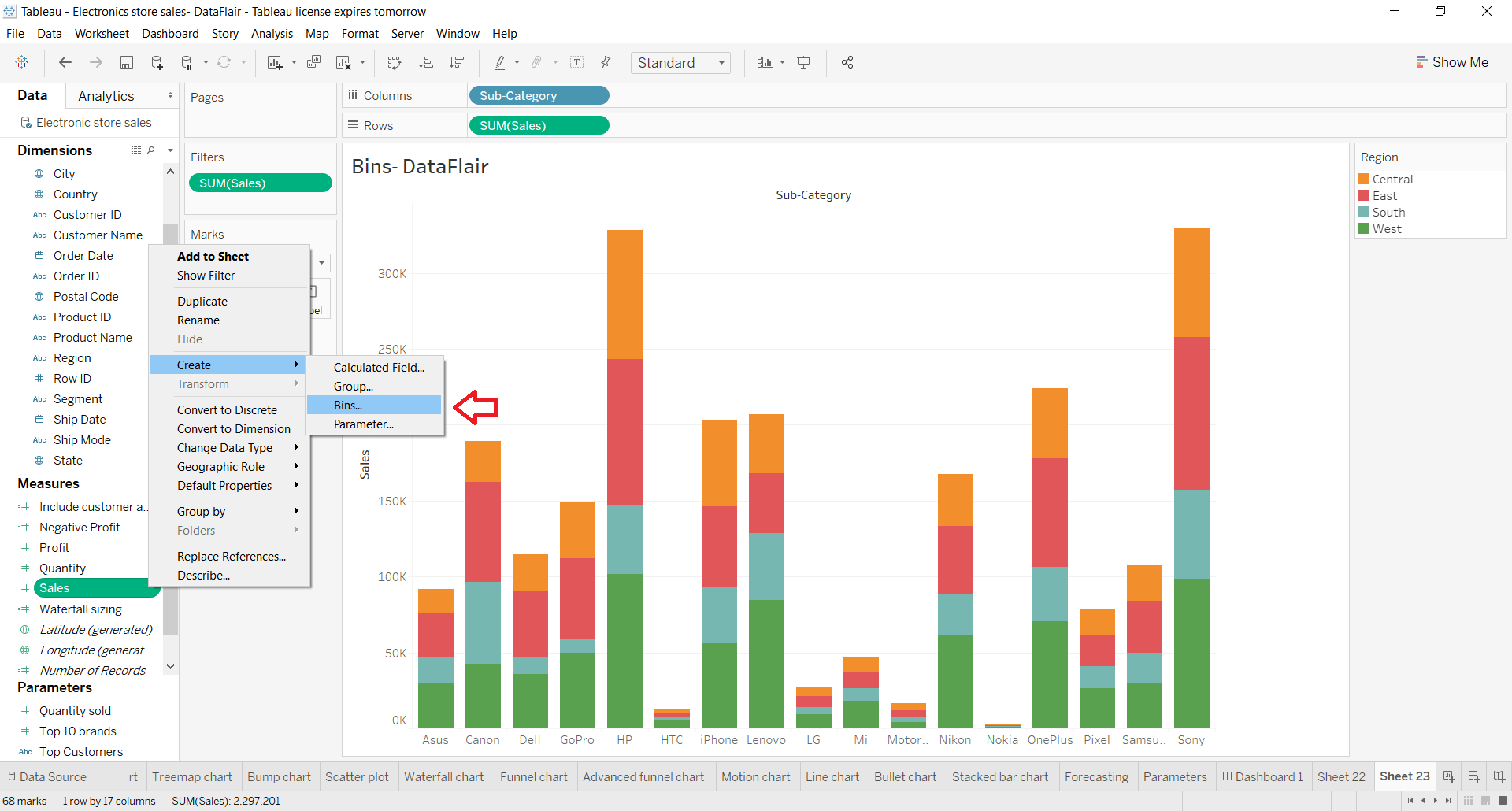Click the highlight pen toolbar icon

[500, 62]
